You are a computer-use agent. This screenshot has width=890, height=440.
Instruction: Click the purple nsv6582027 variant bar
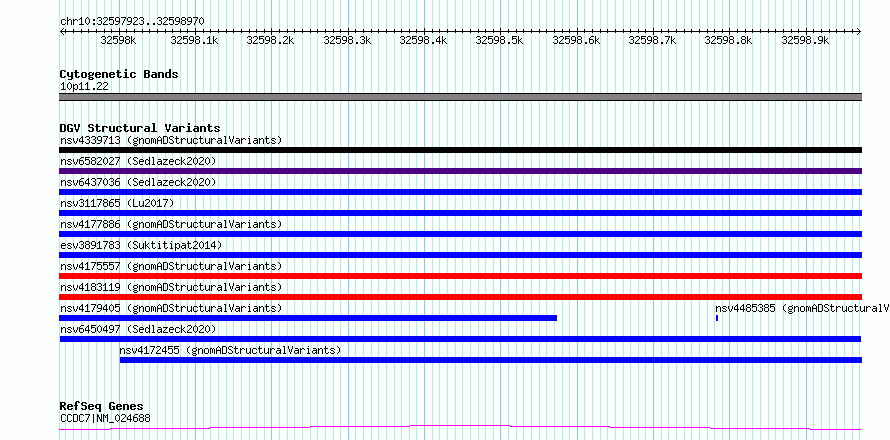click(x=461, y=171)
